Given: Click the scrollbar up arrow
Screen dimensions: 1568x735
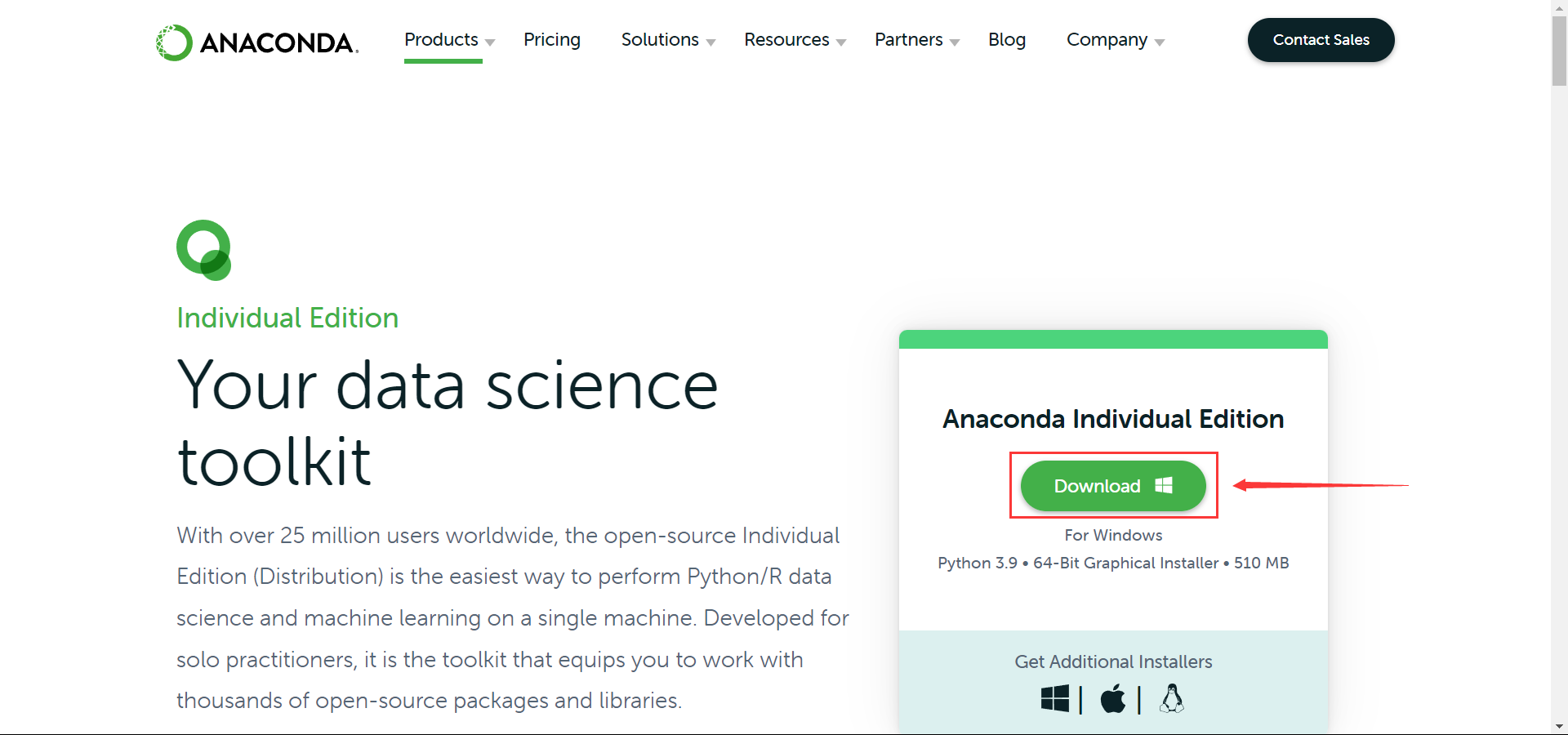Looking at the screenshot, I should coord(1559,7).
